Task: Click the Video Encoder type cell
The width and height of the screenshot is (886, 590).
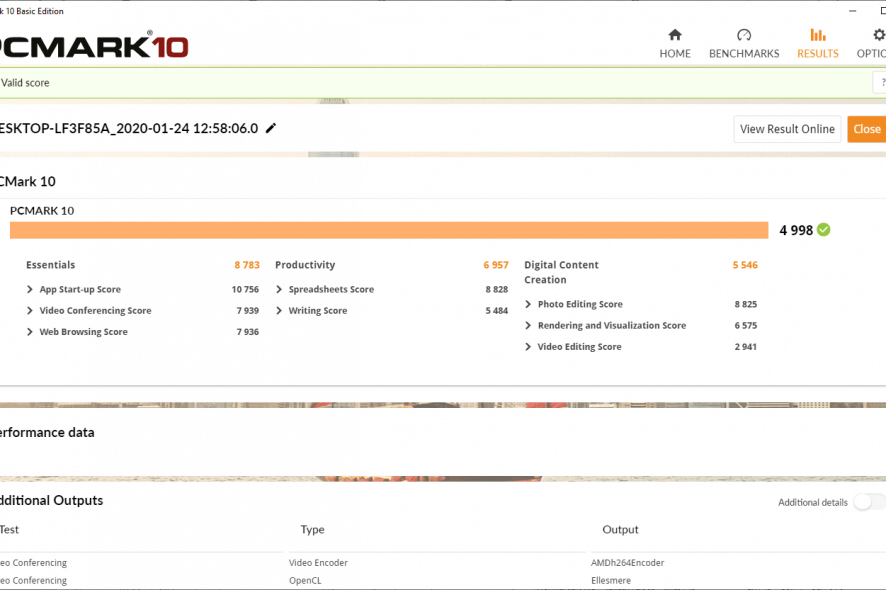Action: 318,563
